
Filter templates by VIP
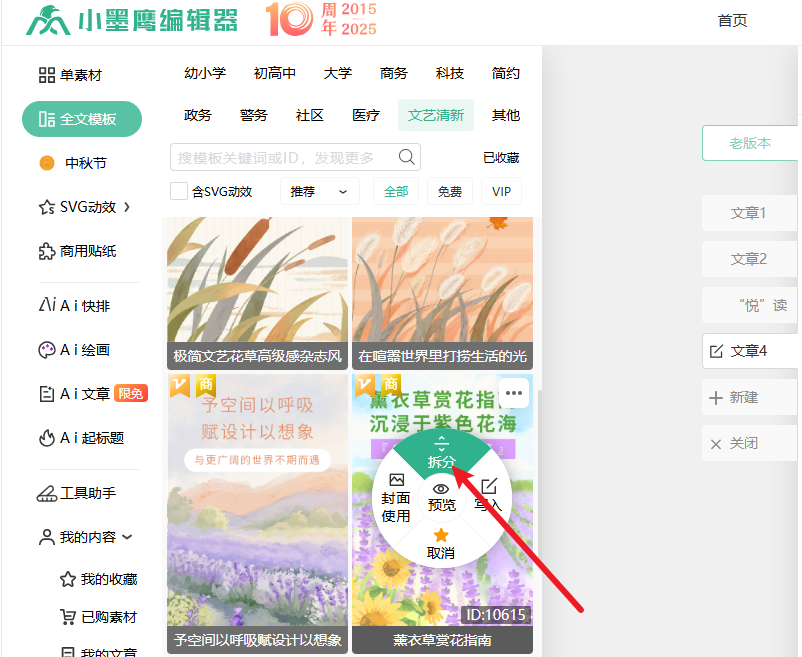[501, 191]
